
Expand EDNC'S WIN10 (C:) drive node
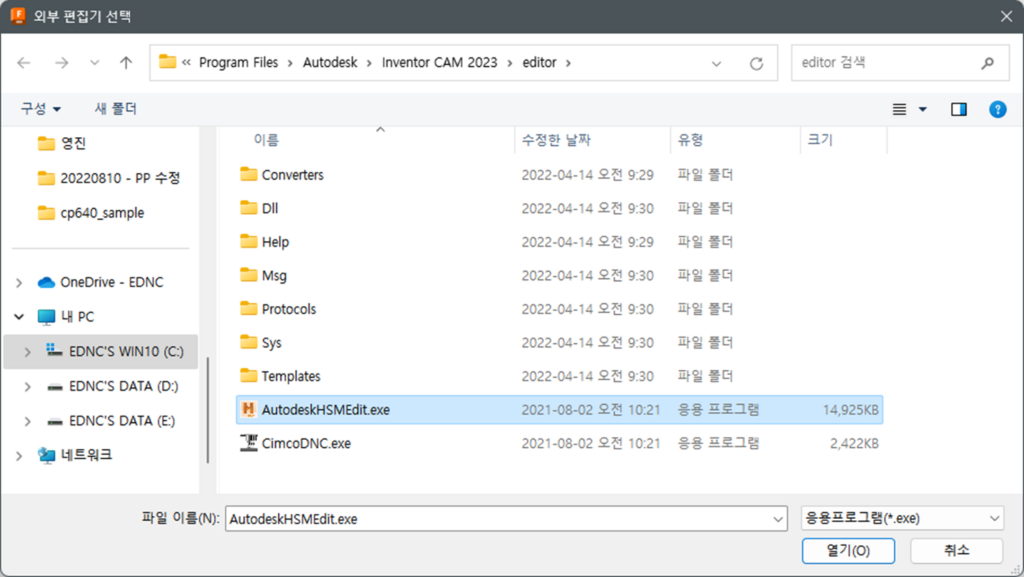[27, 352]
